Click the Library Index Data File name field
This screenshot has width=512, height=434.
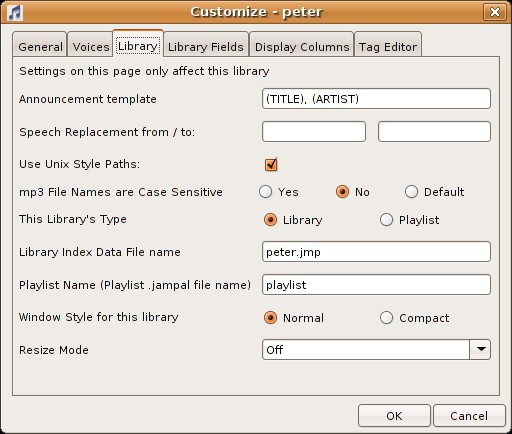pos(376,252)
